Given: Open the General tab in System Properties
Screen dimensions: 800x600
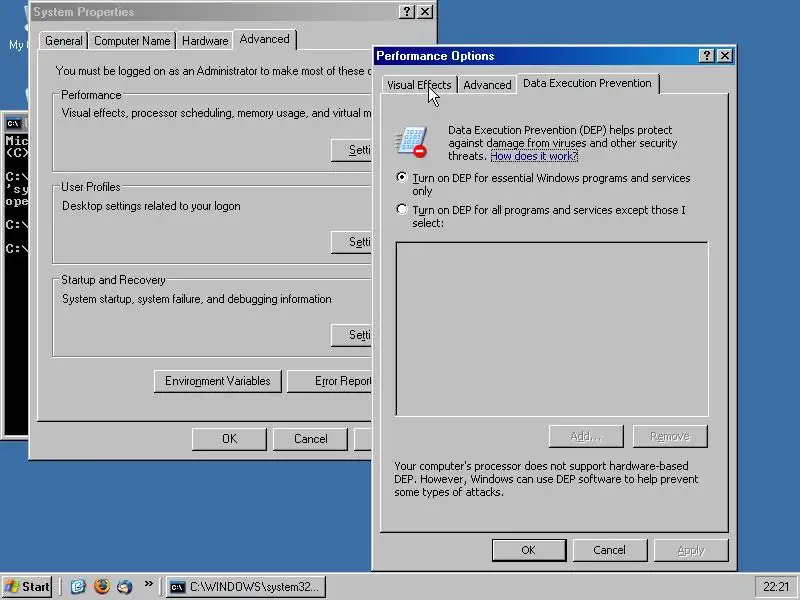Looking at the screenshot, I should click(x=63, y=41).
